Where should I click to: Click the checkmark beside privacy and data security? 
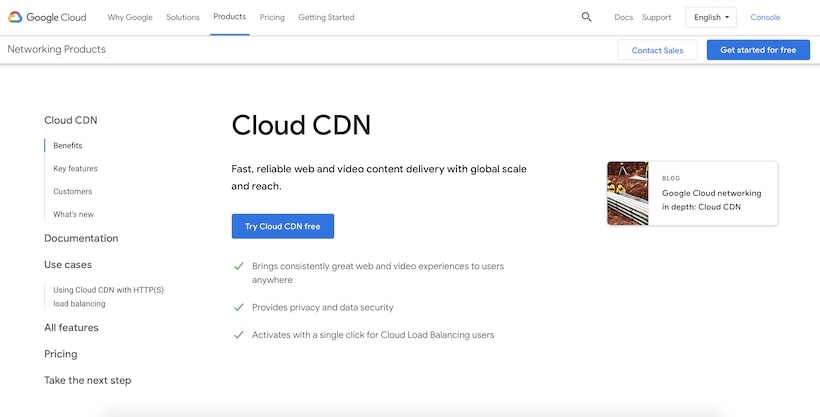[239, 308]
